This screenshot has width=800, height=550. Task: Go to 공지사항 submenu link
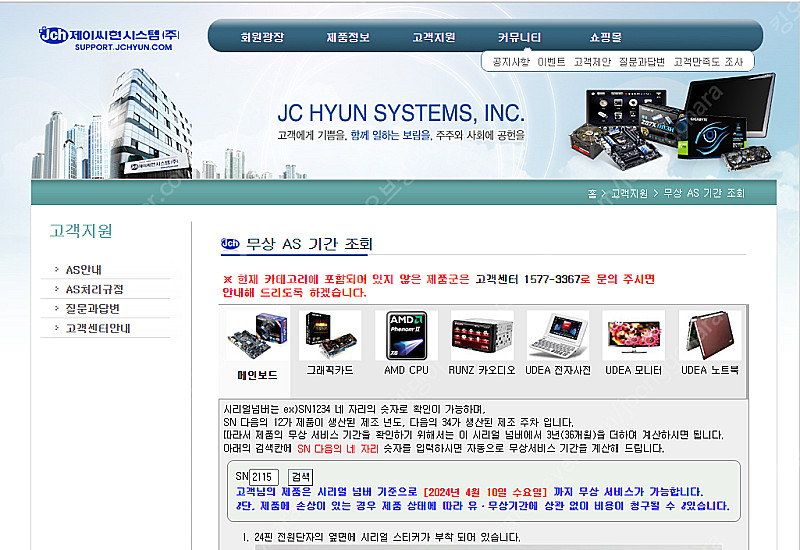[x=511, y=62]
